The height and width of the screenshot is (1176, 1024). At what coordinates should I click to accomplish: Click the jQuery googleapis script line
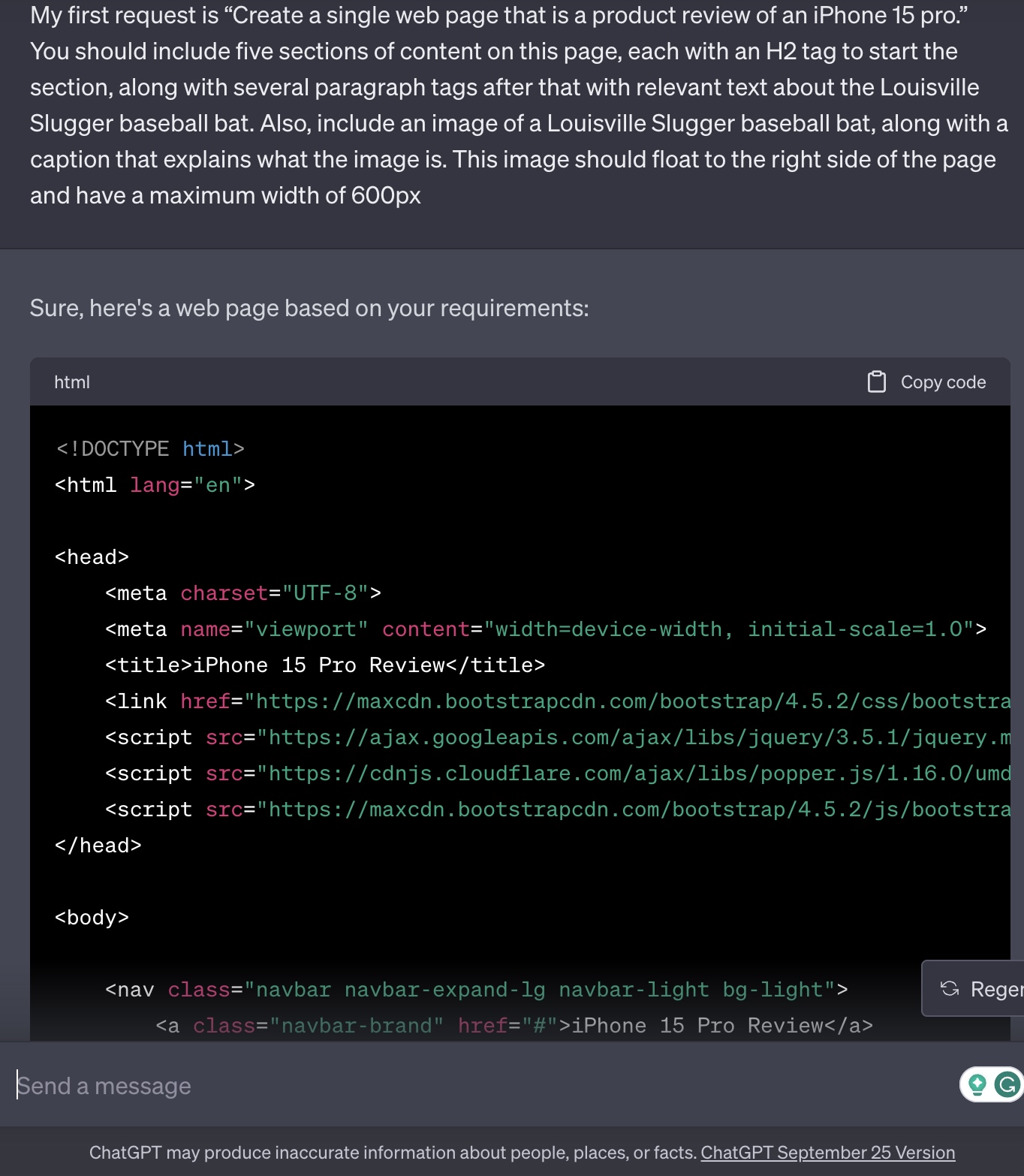click(x=557, y=737)
